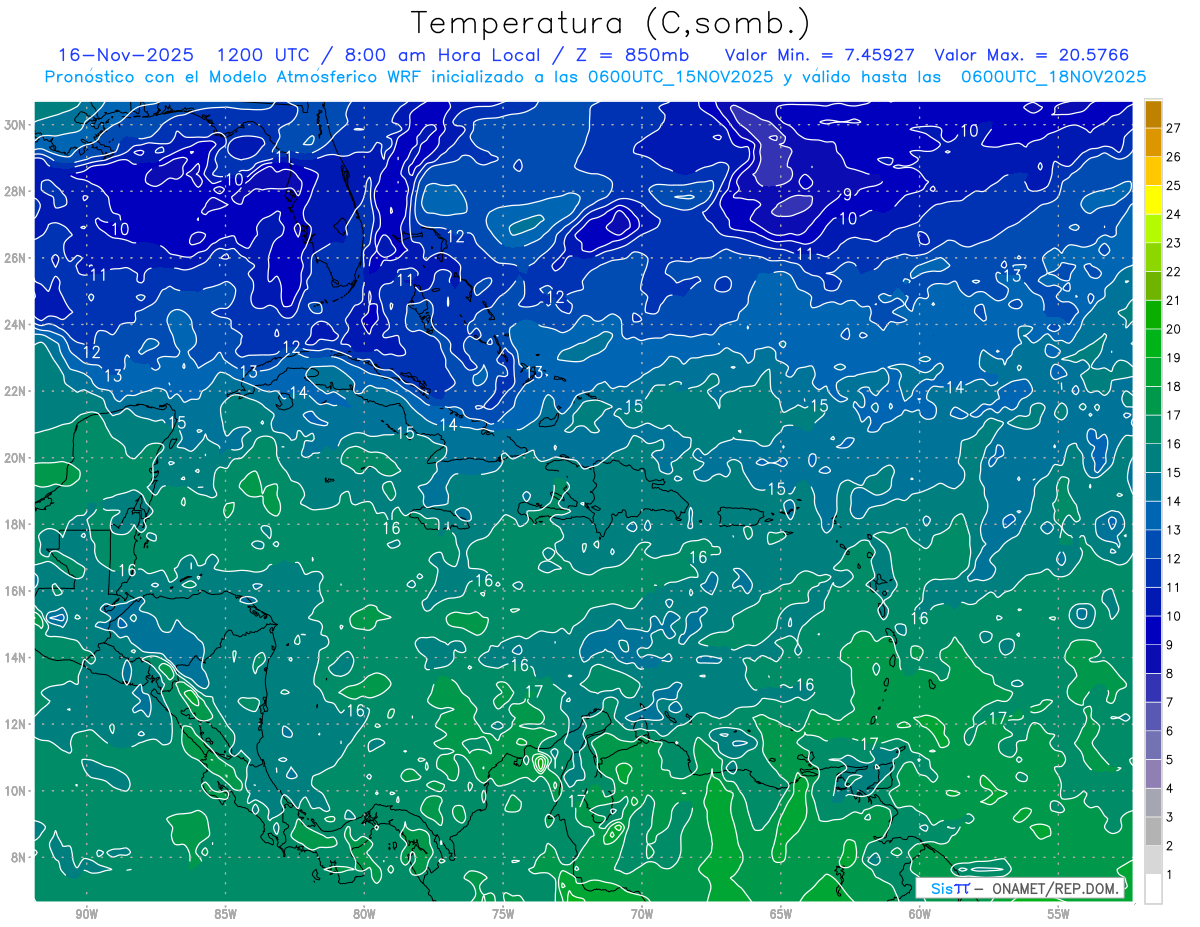1200x927 pixels.
Task: Click the '30N' latitude axis label
Action: point(17,125)
